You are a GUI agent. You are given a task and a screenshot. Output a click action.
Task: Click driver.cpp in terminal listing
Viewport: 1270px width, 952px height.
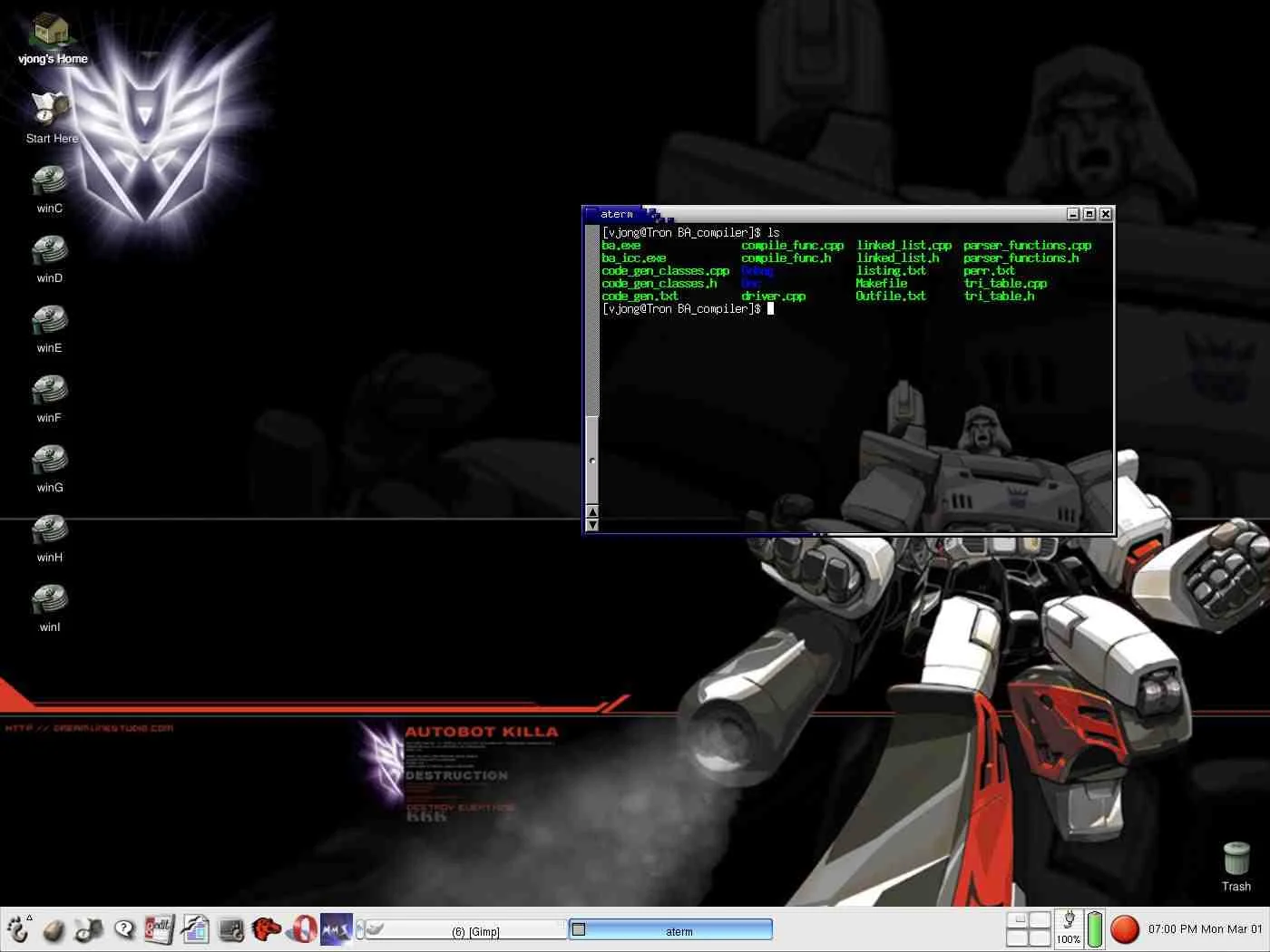tap(774, 296)
